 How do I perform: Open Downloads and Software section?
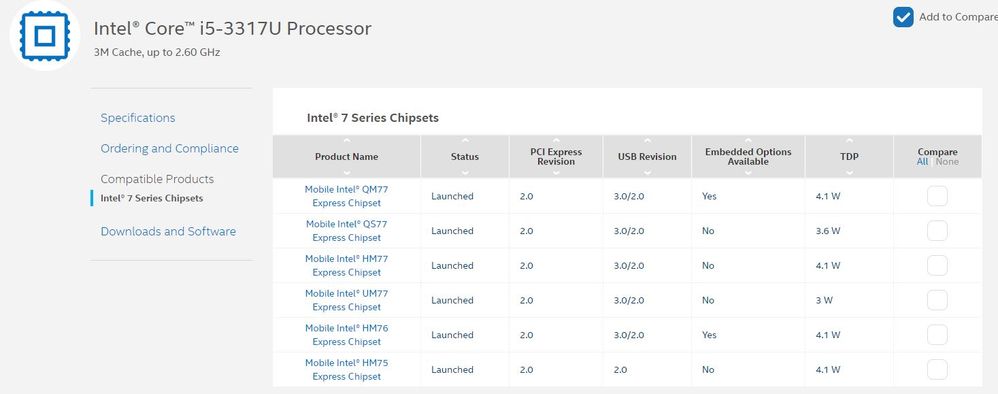(168, 232)
